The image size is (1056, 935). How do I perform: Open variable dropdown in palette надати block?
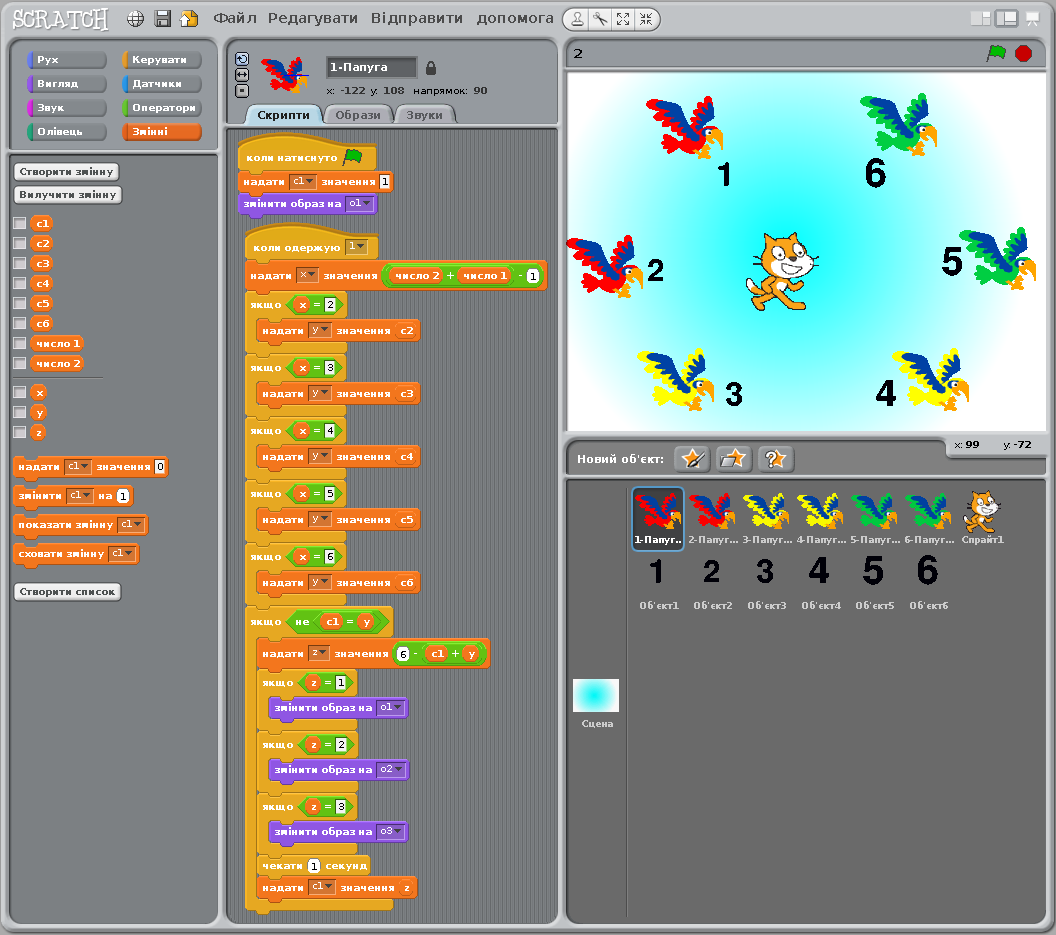pos(77,466)
